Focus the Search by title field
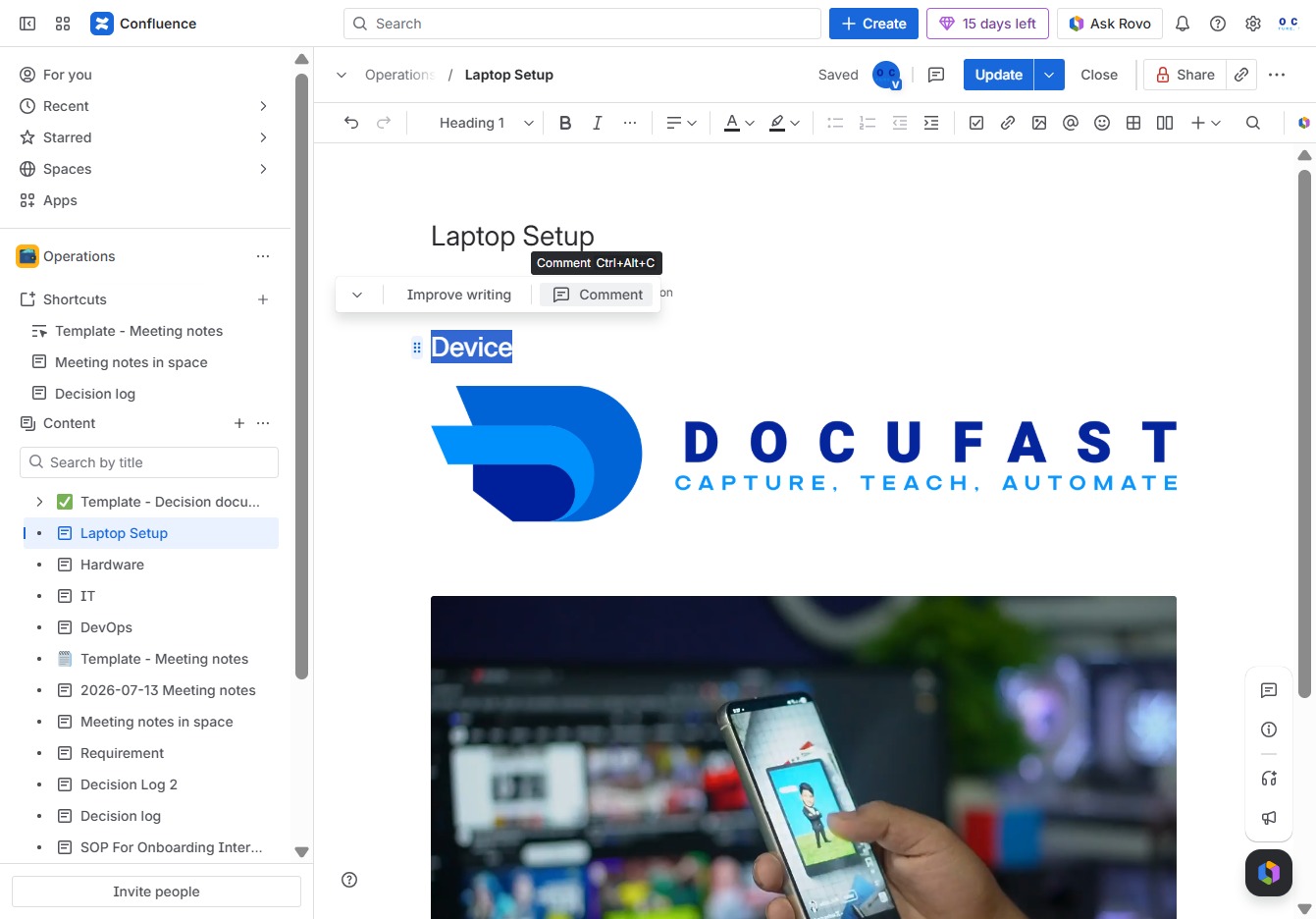This screenshot has height=919, width=1316. pyautogui.click(x=149, y=462)
